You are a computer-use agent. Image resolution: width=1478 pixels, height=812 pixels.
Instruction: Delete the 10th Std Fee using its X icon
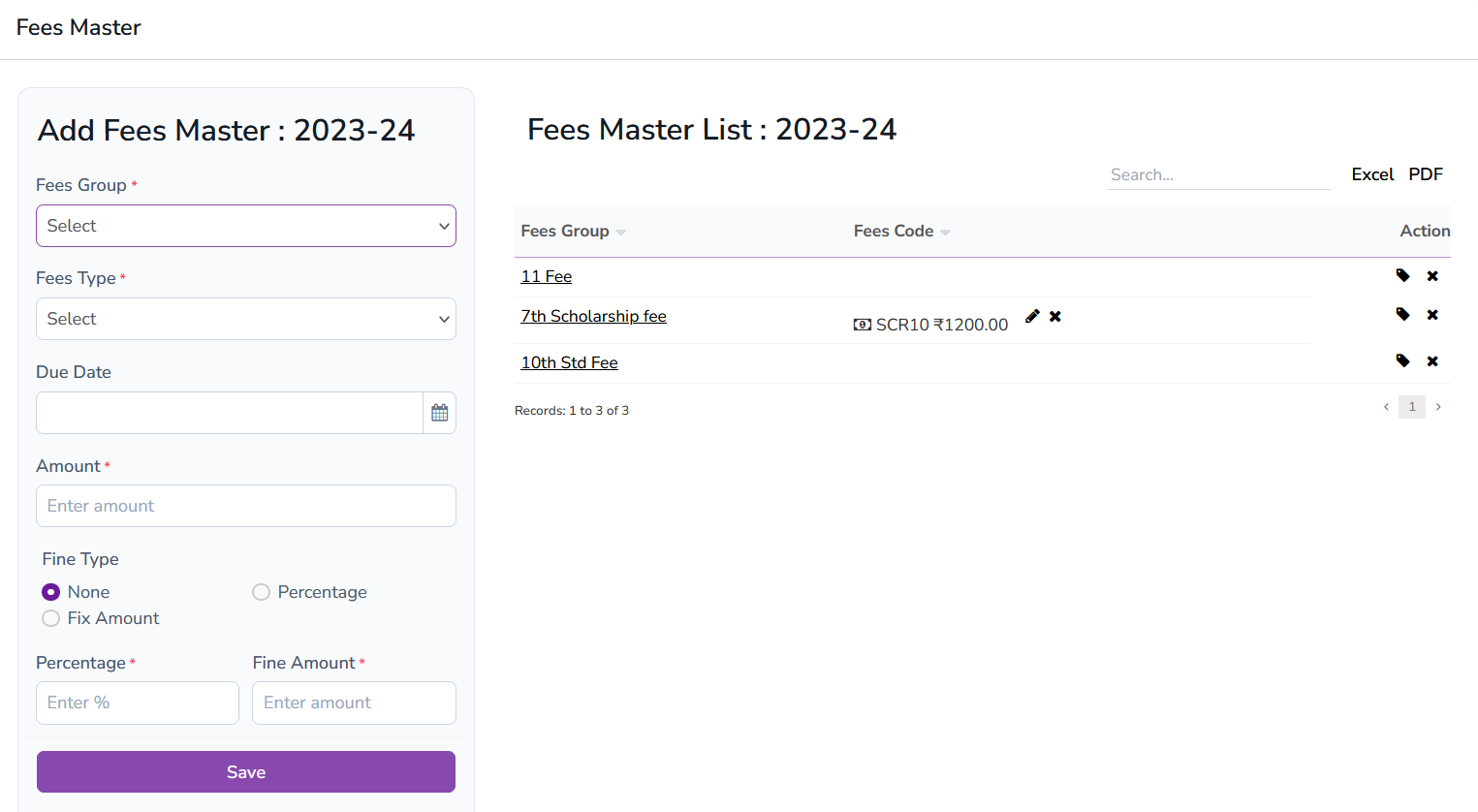pyautogui.click(x=1432, y=359)
